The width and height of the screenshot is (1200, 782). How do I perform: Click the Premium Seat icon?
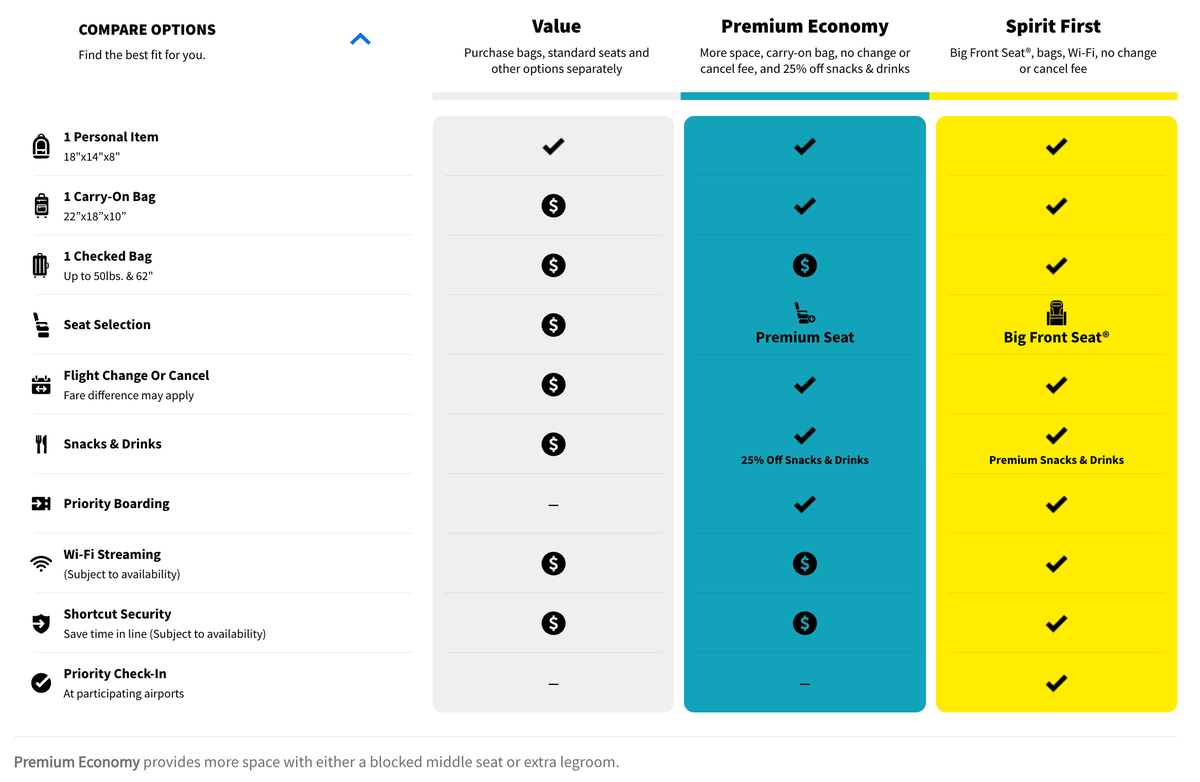(x=805, y=313)
